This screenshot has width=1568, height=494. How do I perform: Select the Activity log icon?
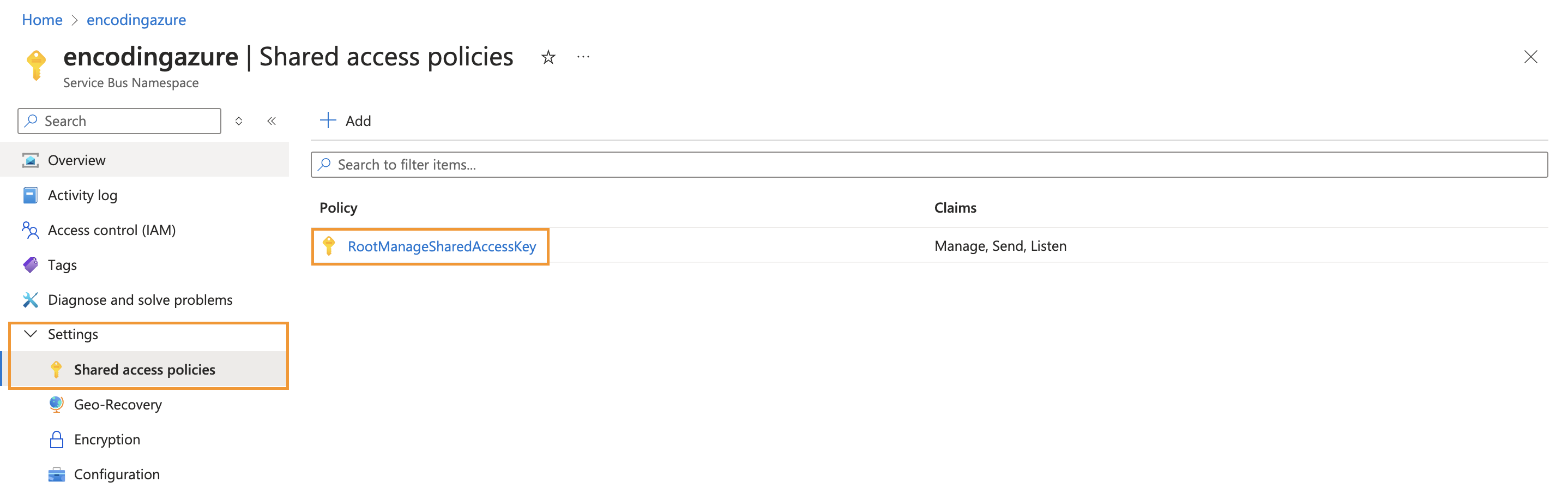[30, 195]
